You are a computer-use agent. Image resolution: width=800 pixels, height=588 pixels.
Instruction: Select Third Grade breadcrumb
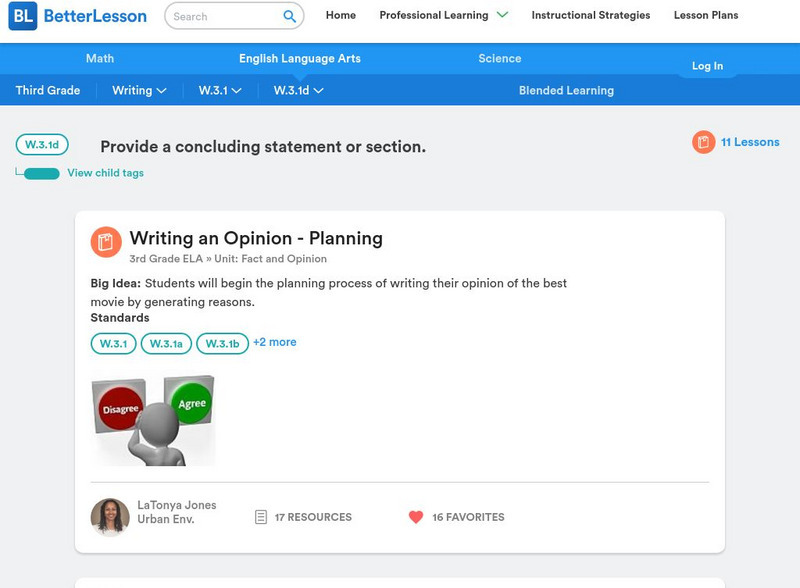point(48,90)
